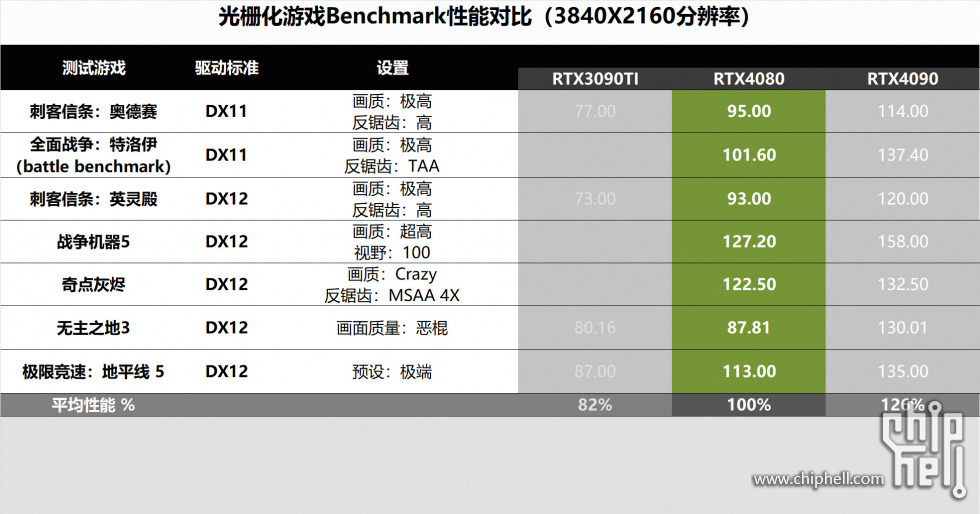Screen dimensions: 980x514
Task: Select the RTX3090TI value 73.00
Action: [x=595, y=199]
